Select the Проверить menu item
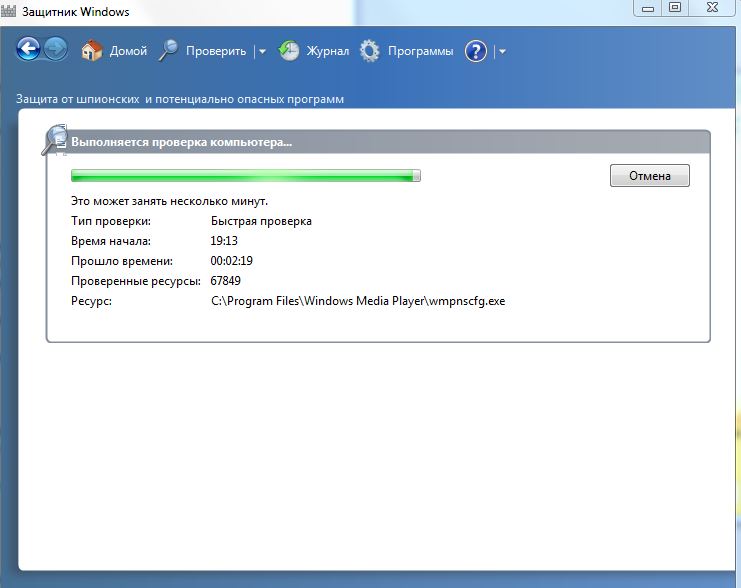 (x=216, y=51)
